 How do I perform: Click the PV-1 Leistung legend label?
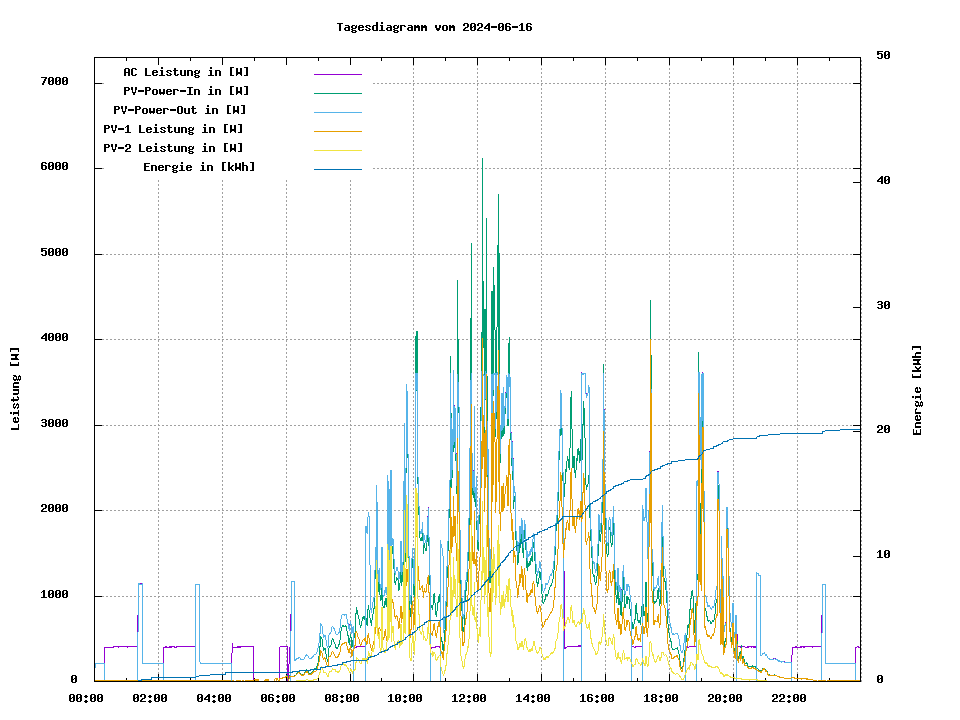pyautogui.click(x=173, y=129)
